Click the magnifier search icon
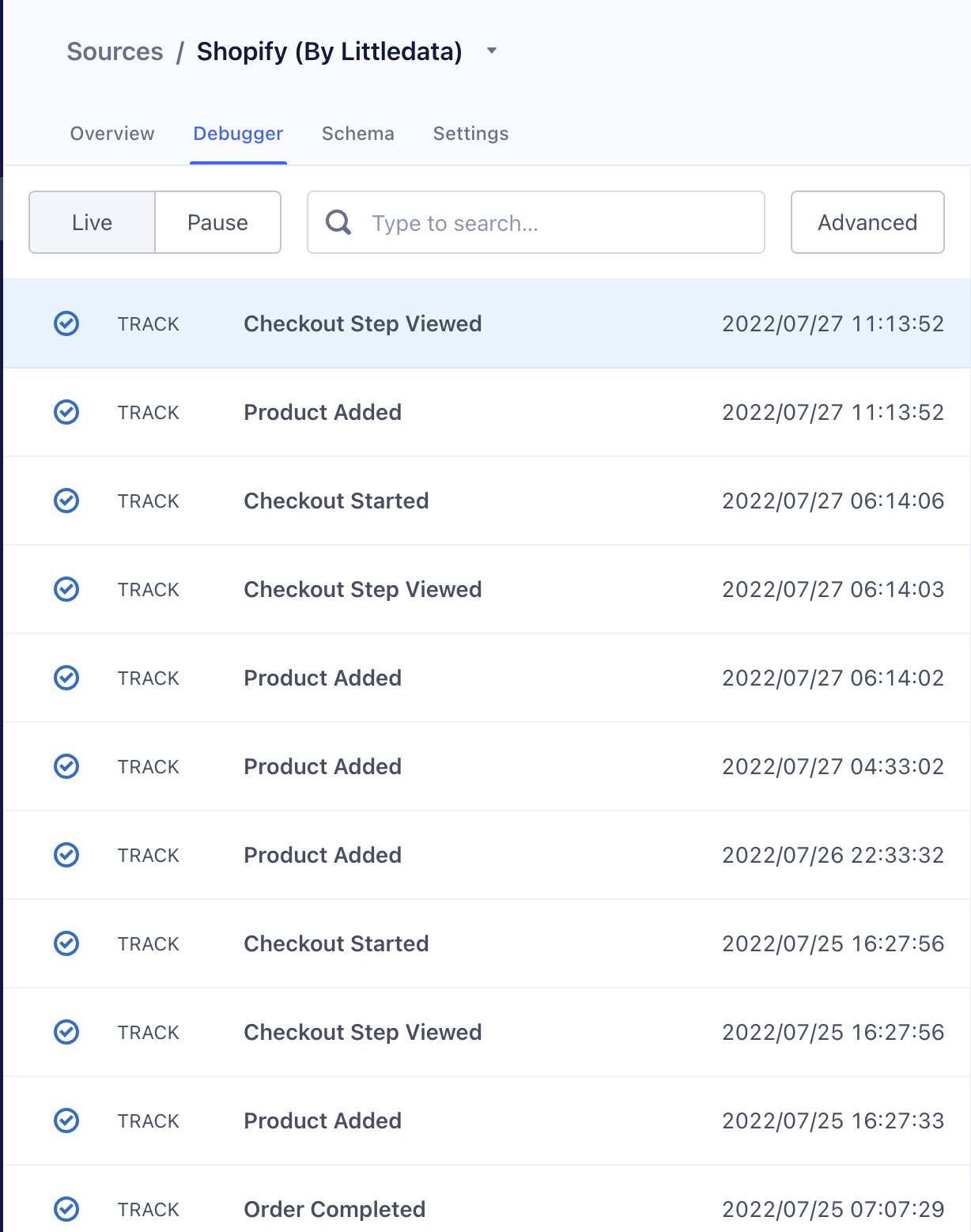Screen dimensions: 971x1232 click(x=338, y=222)
